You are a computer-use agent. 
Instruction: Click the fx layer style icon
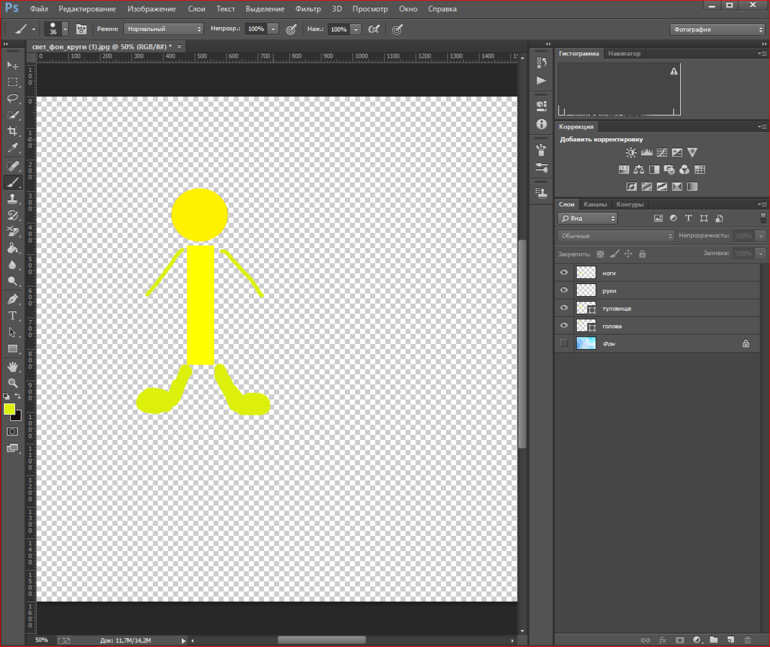(662, 639)
